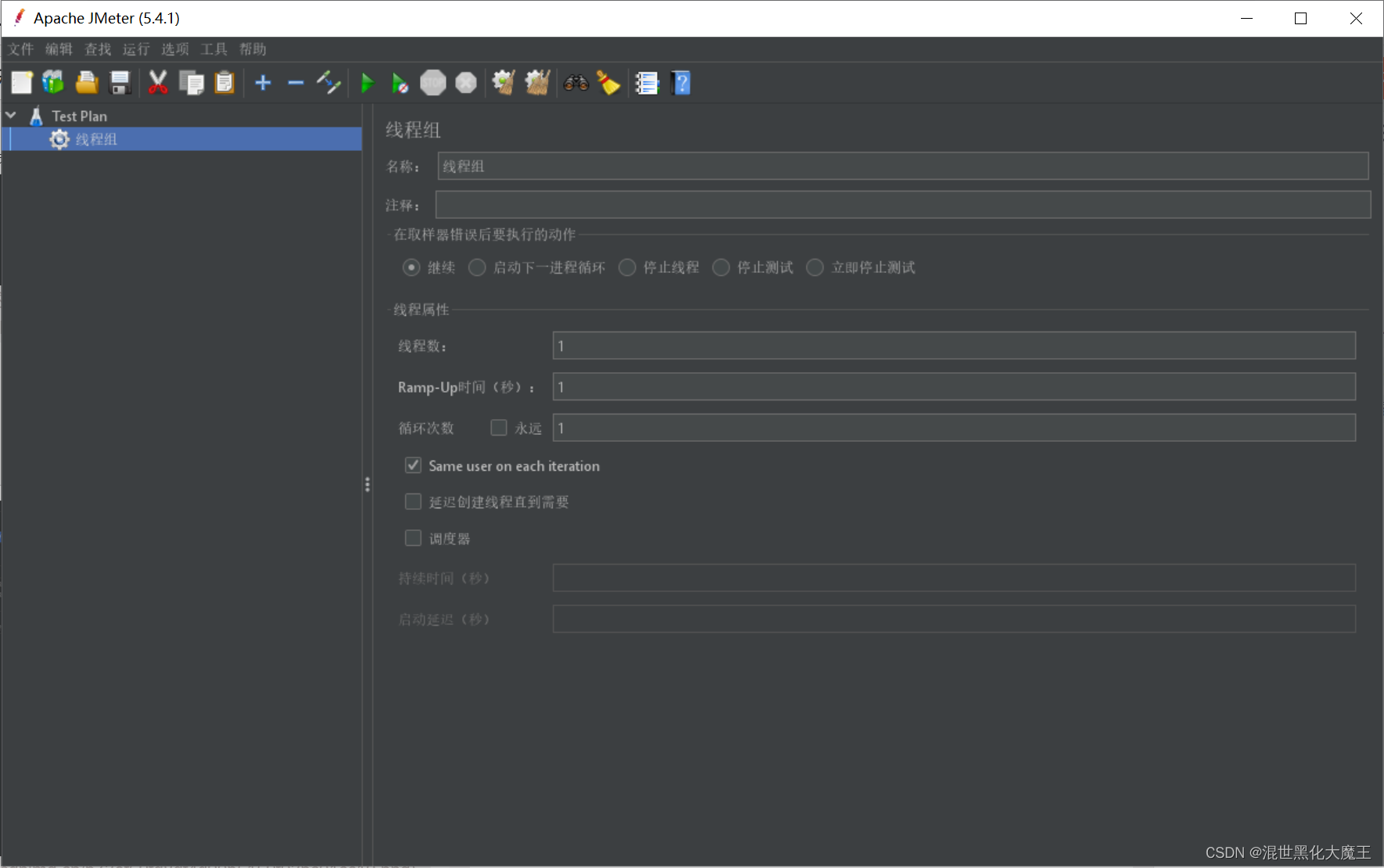Select 立即停止测试 radio option

(x=815, y=267)
